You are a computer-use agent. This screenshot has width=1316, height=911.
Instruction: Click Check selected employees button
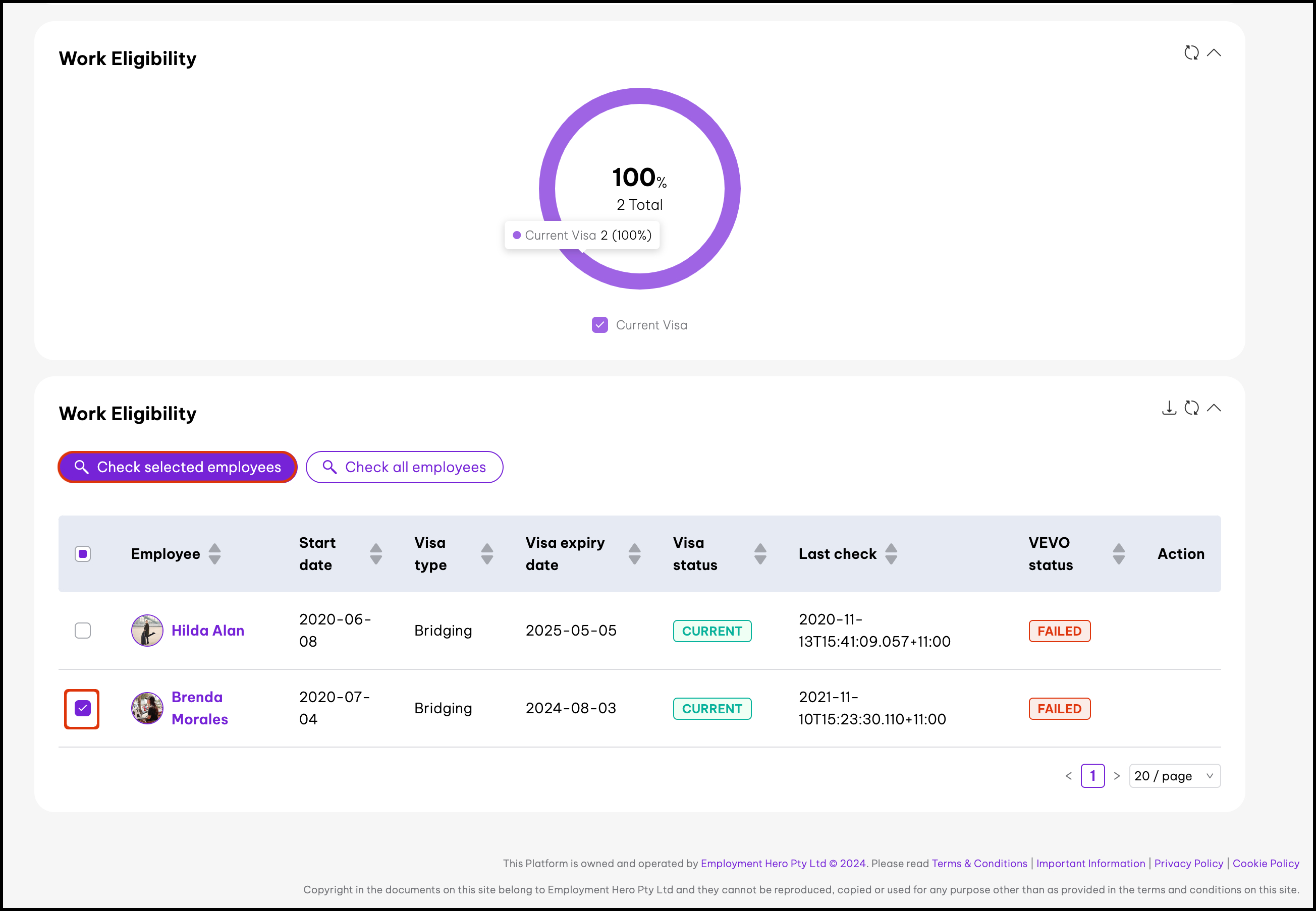[178, 467]
